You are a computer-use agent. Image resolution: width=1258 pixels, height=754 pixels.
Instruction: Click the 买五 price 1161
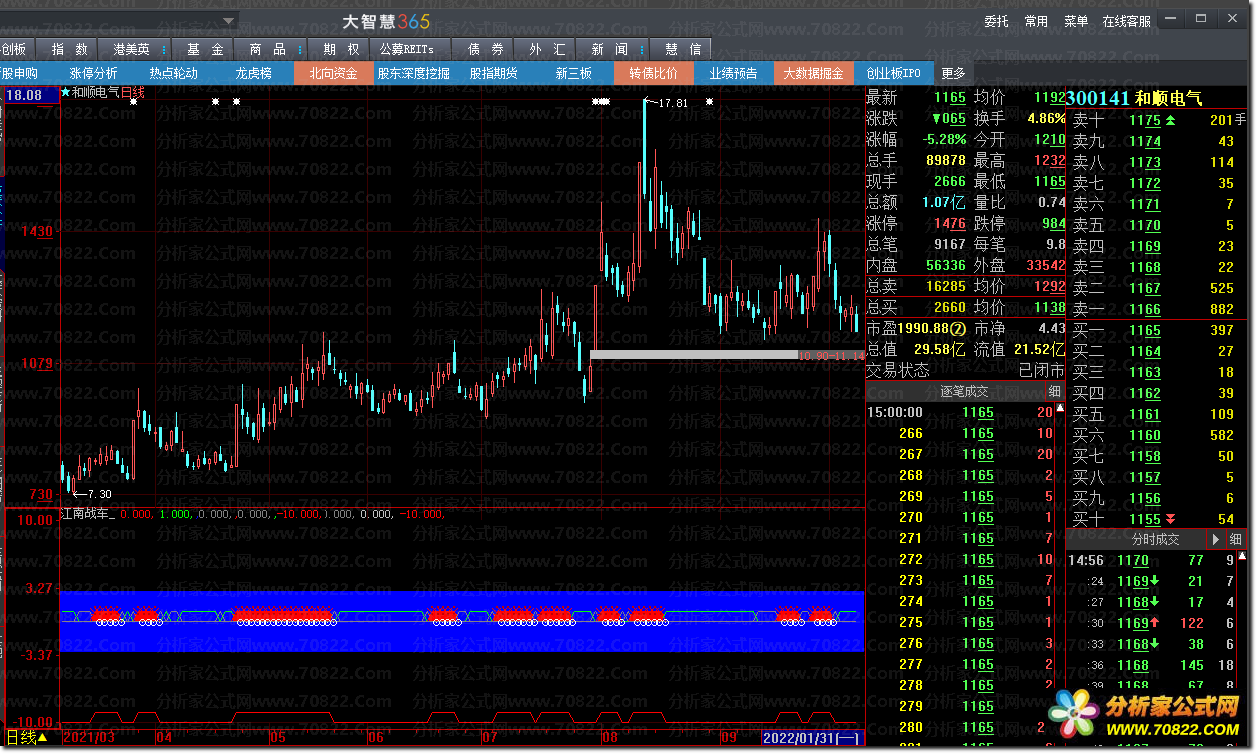pos(1145,414)
